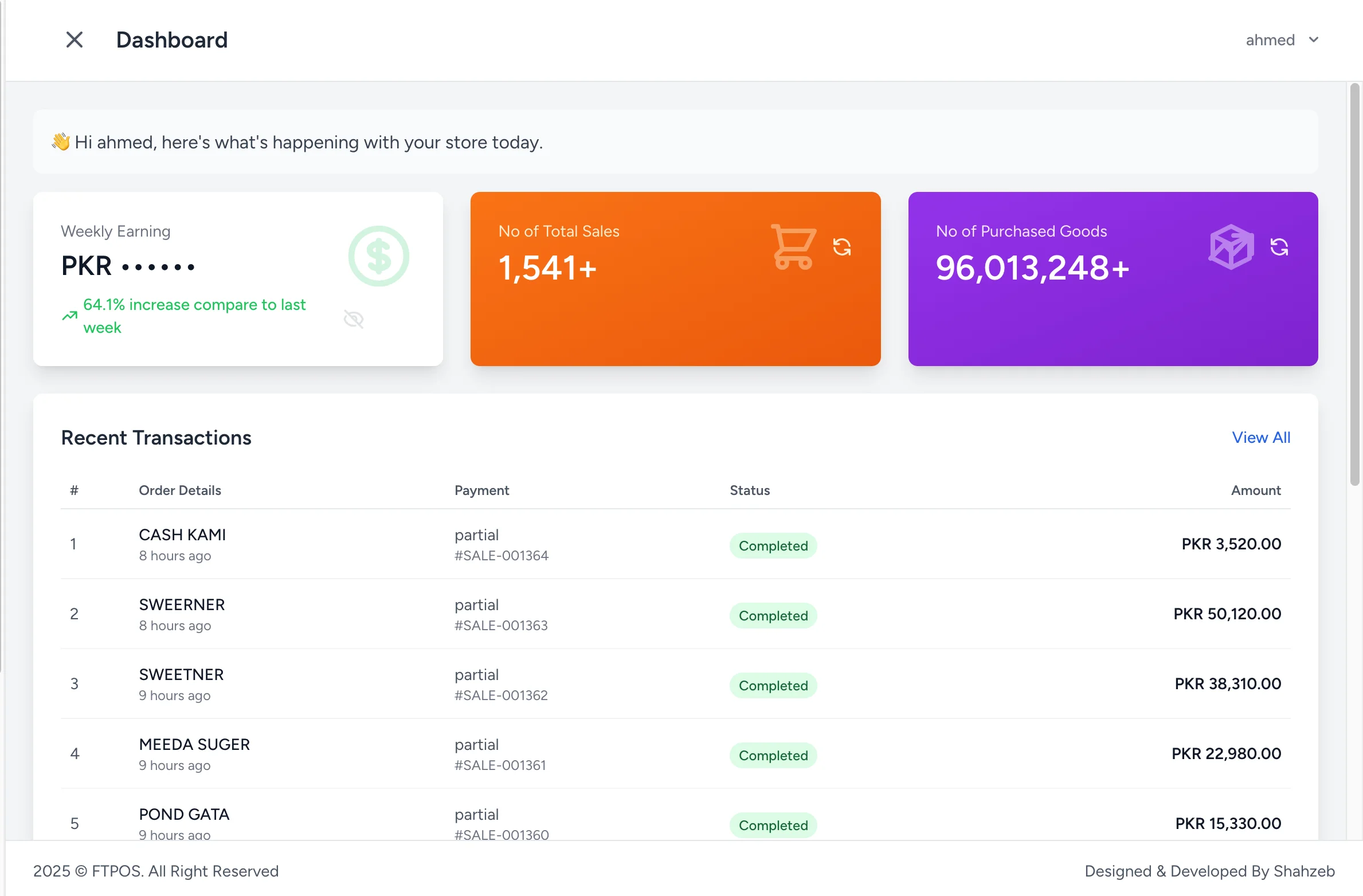Click the package icon on Purchased Goods card
Image resolution: width=1363 pixels, height=896 pixels.
pyautogui.click(x=1231, y=246)
